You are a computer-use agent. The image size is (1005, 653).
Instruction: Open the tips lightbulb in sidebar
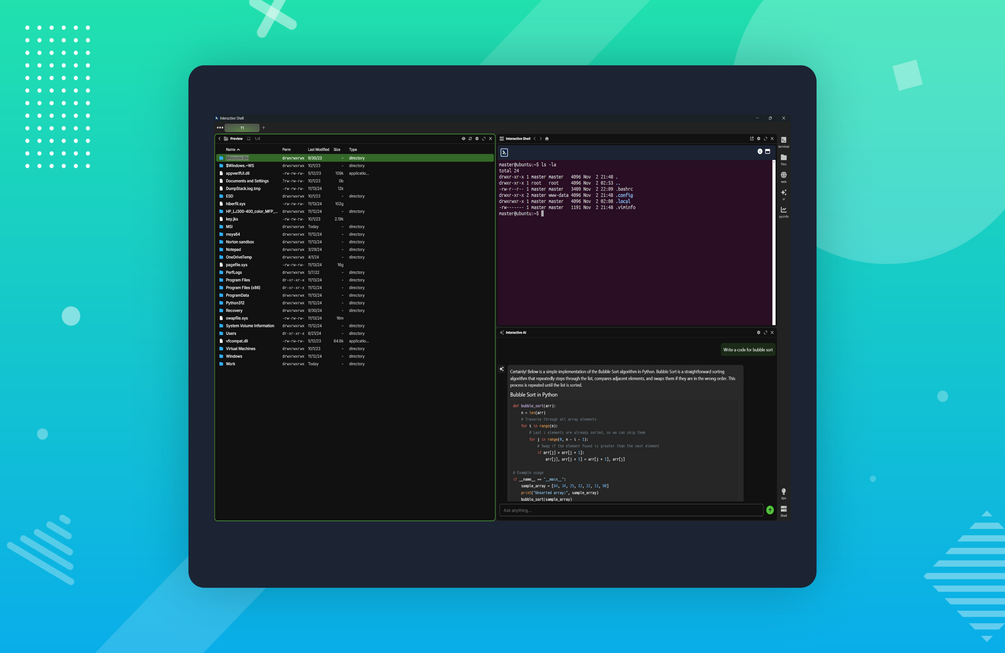(783, 493)
